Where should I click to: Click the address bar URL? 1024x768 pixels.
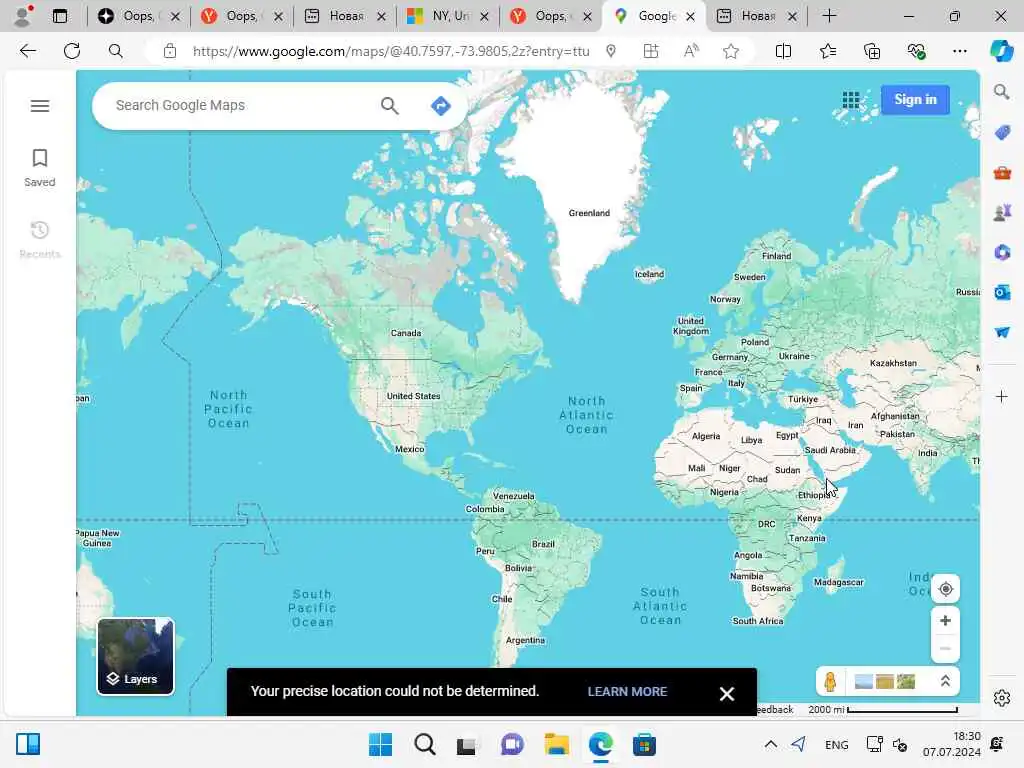[x=391, y=51]
